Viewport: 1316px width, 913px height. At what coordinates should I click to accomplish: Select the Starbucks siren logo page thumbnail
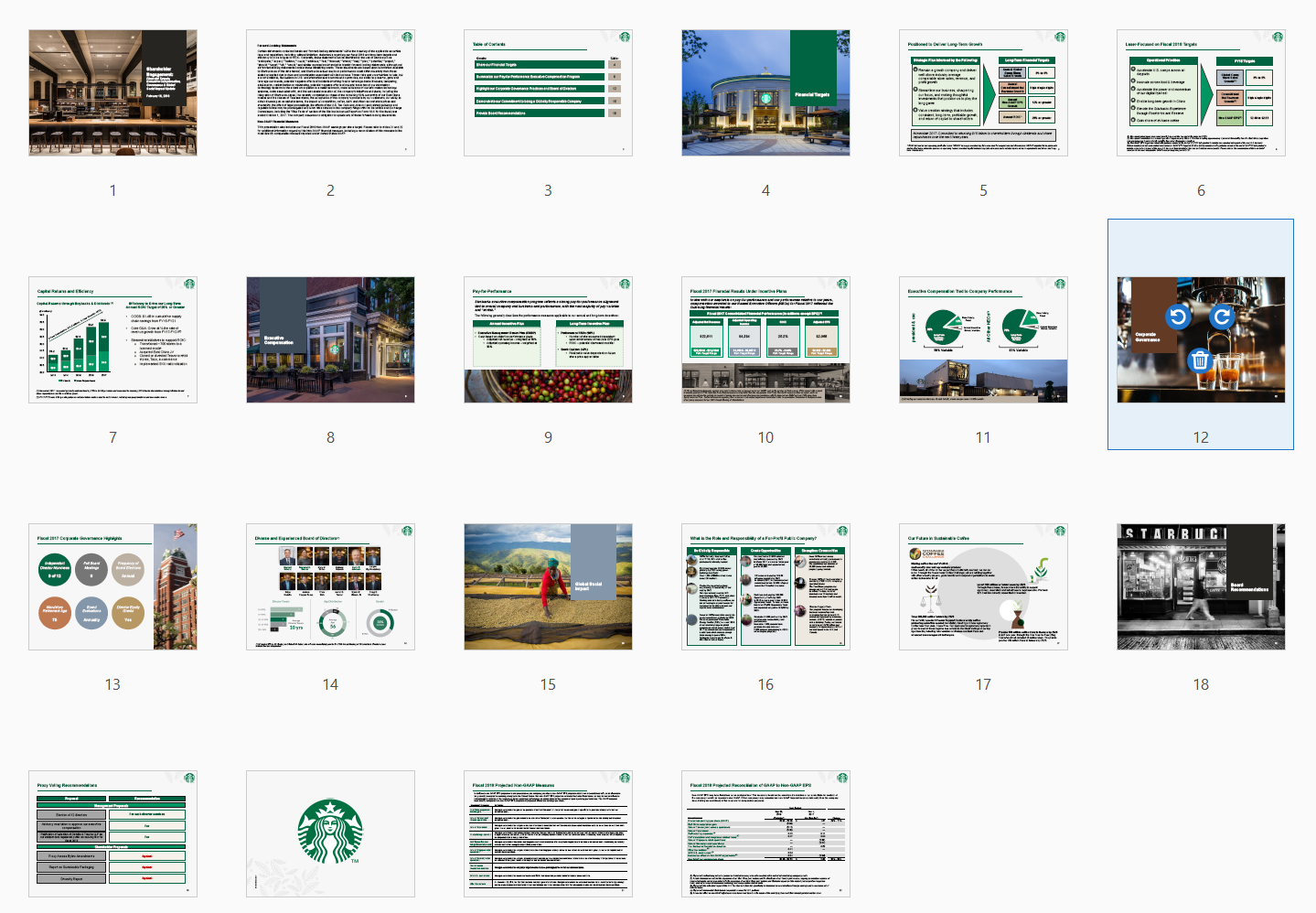point(330,833)
